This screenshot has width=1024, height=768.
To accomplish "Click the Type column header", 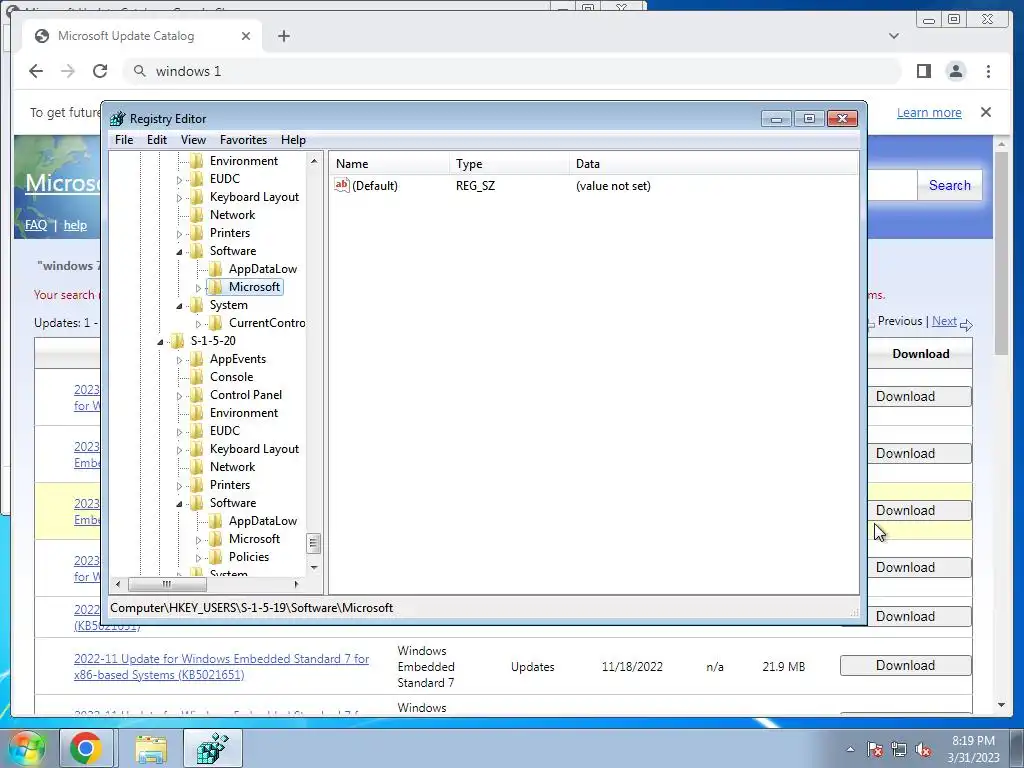I will (x=509, y=164).
